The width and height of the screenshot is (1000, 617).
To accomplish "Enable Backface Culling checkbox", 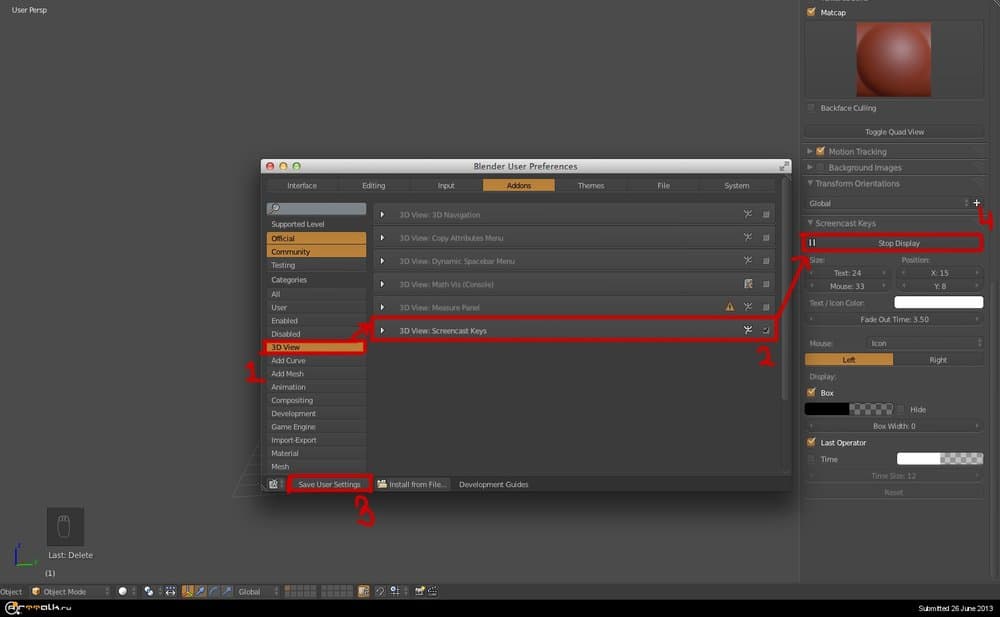I will [x=811, y=108].
